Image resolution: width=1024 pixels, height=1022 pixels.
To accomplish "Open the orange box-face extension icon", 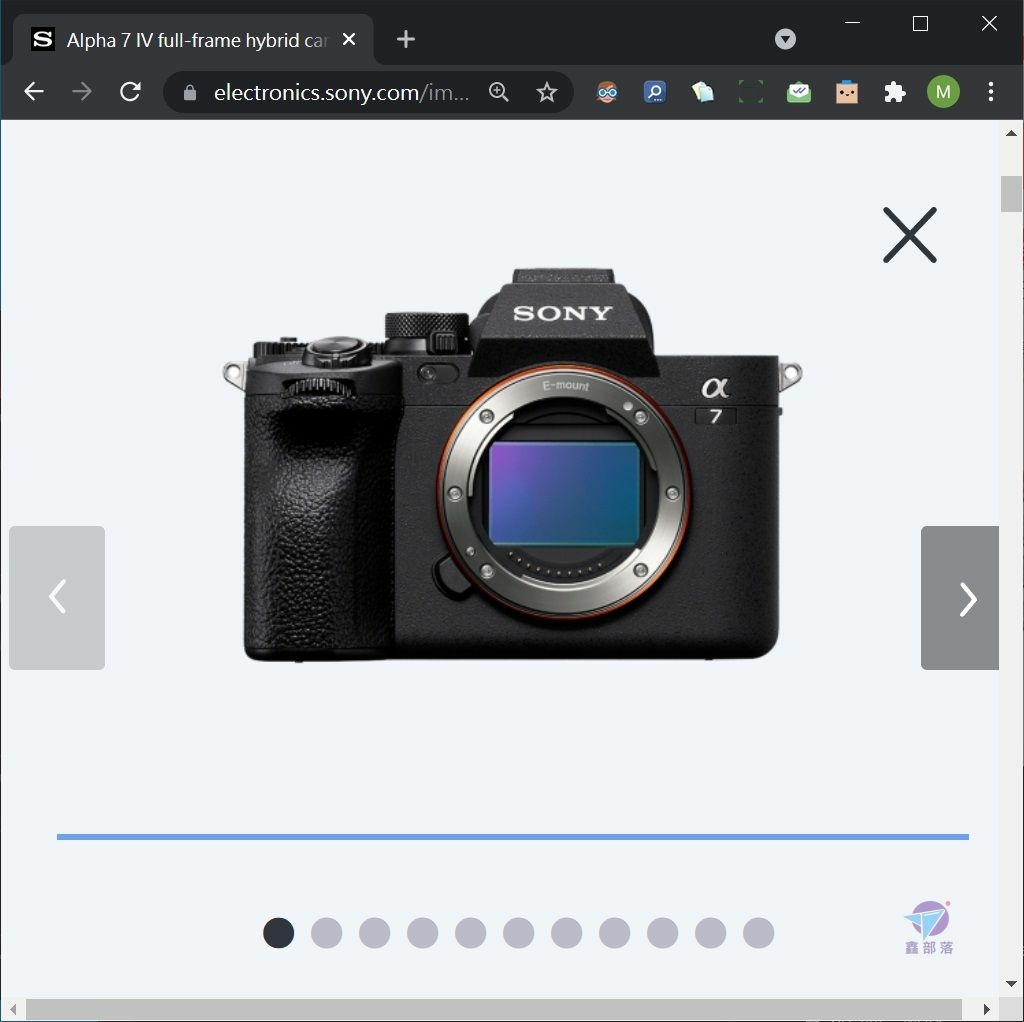I will click(846, 92).
